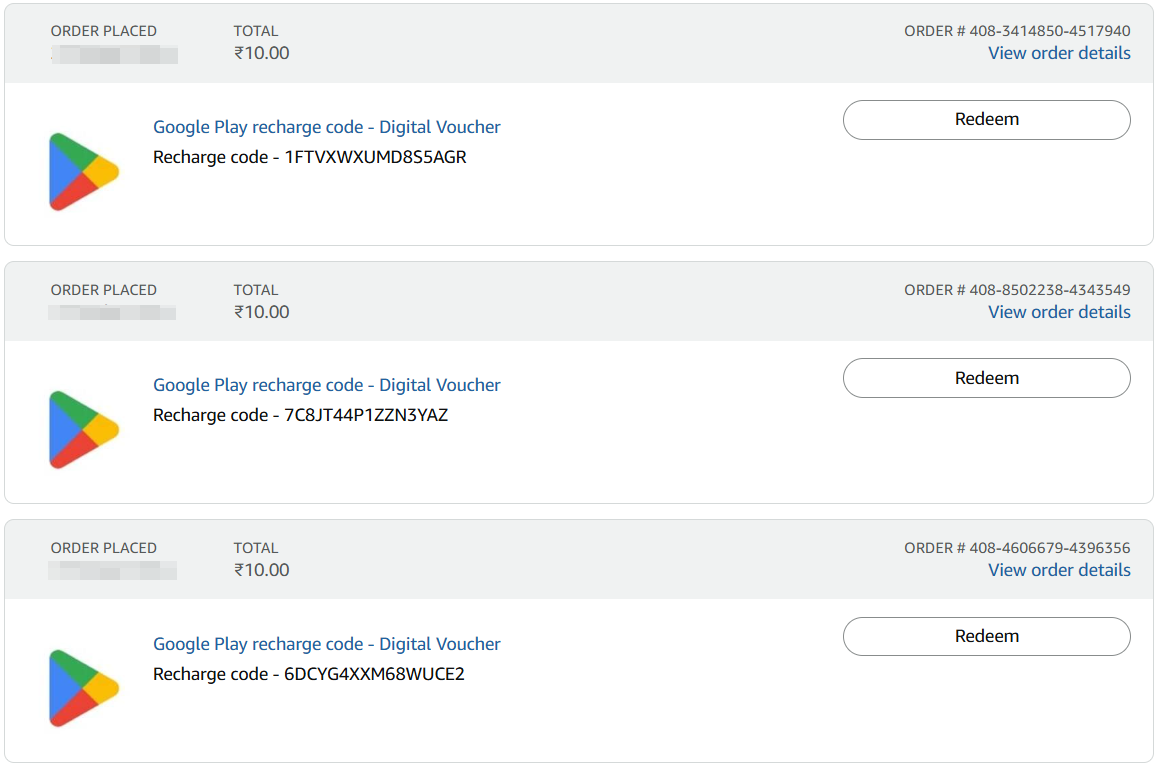This screenshot has height=768, width=1159.
Task: Click the blurred order date of order 408-4606679-4396356
Action: click(113, 570)
